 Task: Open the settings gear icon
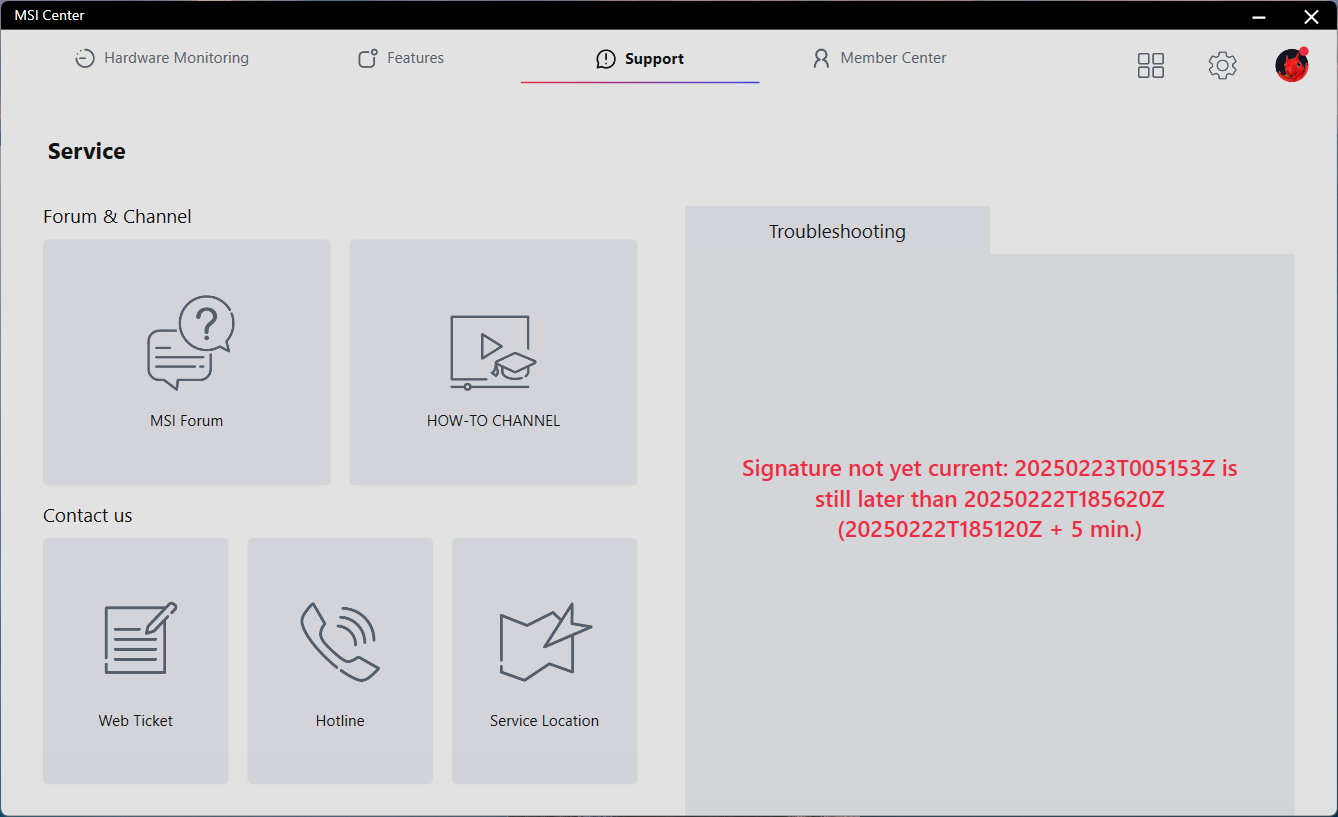[x=1222, y=65]
